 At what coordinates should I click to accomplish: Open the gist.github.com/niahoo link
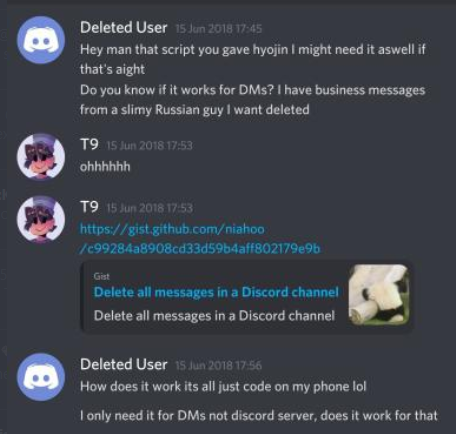(x=200, y=239)
